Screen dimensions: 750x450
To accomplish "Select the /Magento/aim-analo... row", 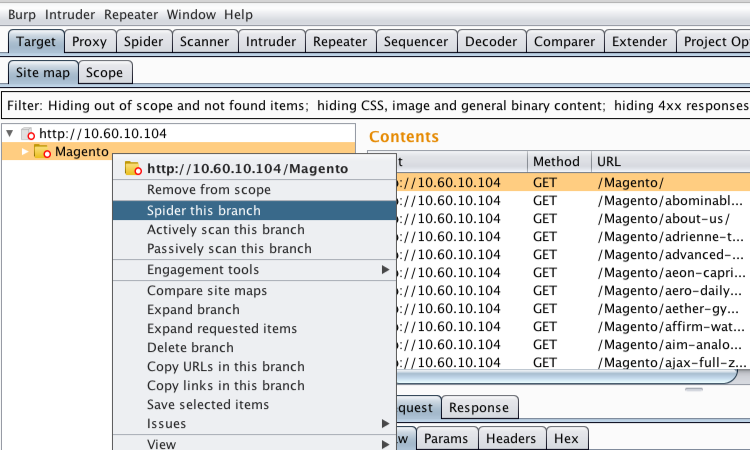I will click(573, 345).
